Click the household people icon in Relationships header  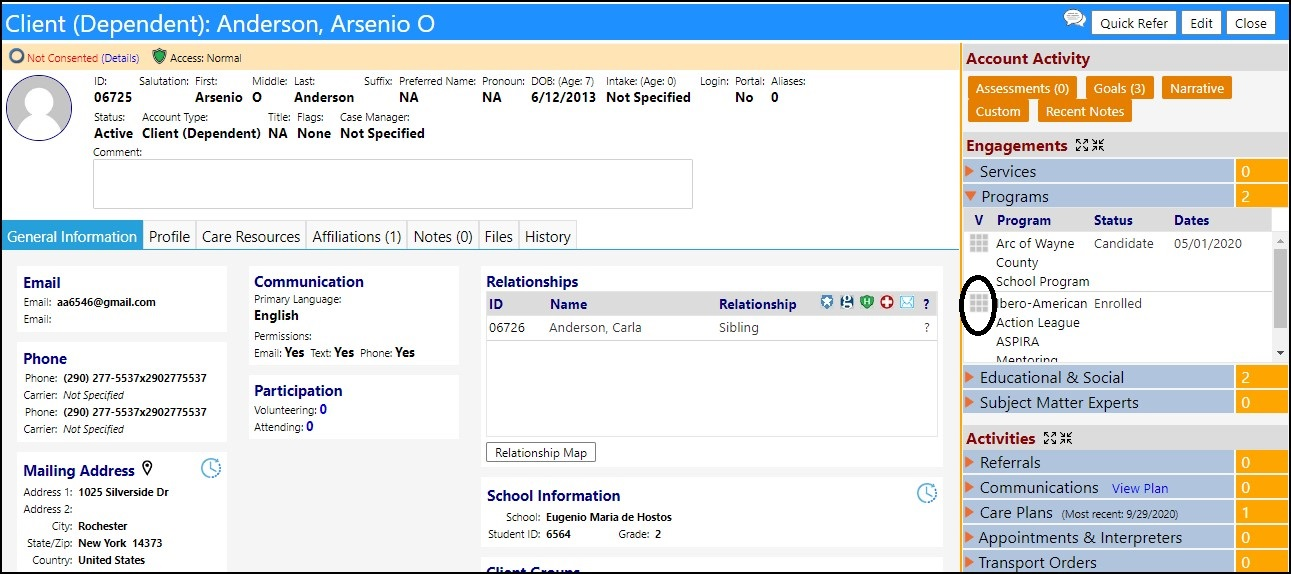848,303
